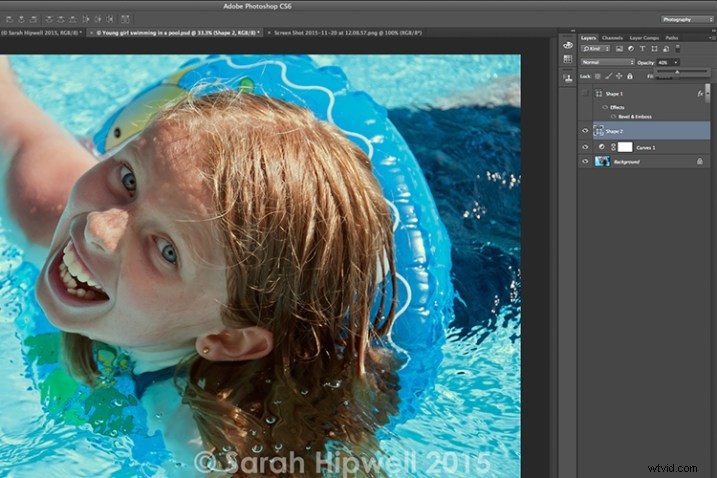The height and width of the screenshot is (478, 717).
Task: Enable Lock transparent pixels
Action: (x=598, y=76)
